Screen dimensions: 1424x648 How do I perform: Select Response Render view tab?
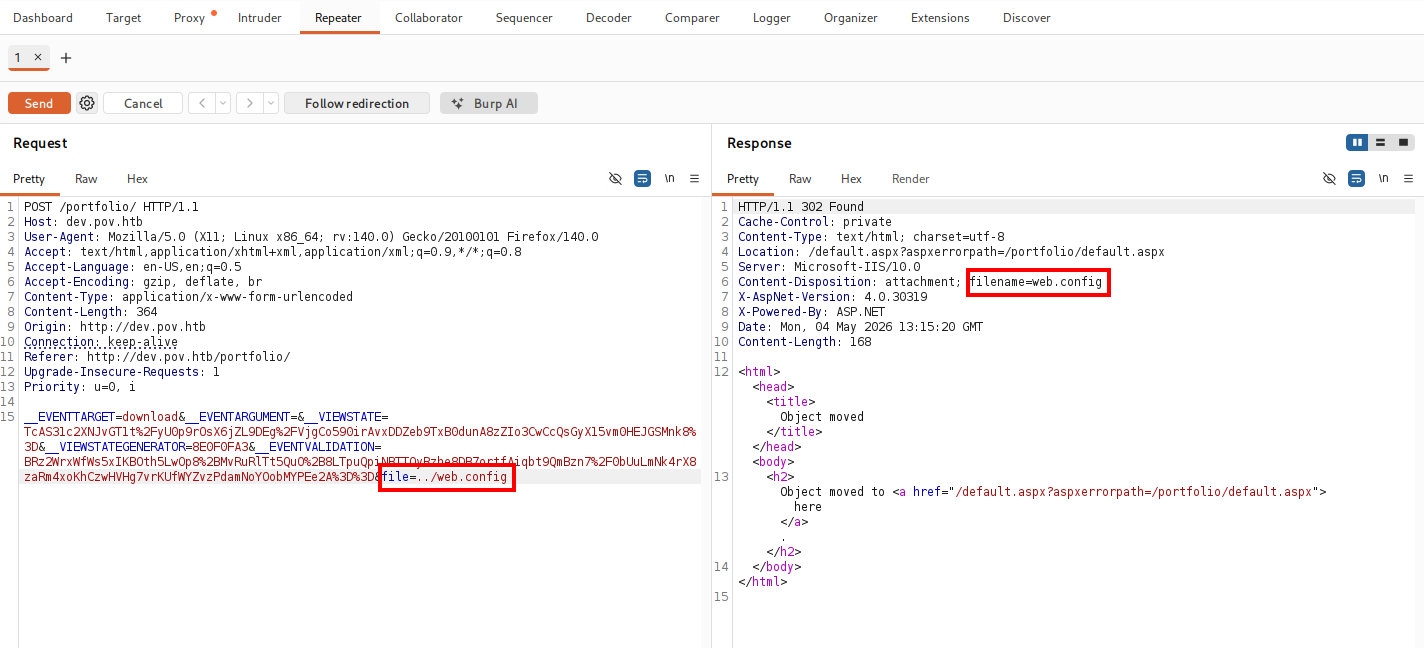(x=911, y=179)
